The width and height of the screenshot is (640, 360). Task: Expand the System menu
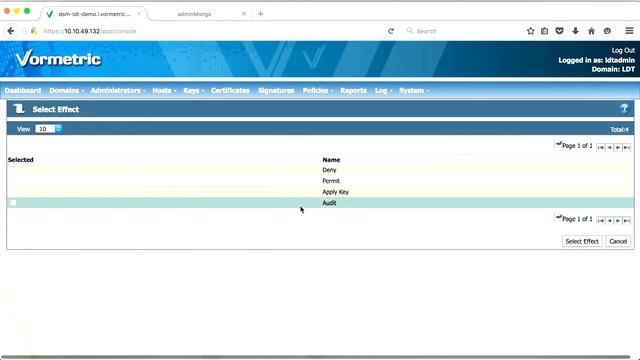[414, 91]
